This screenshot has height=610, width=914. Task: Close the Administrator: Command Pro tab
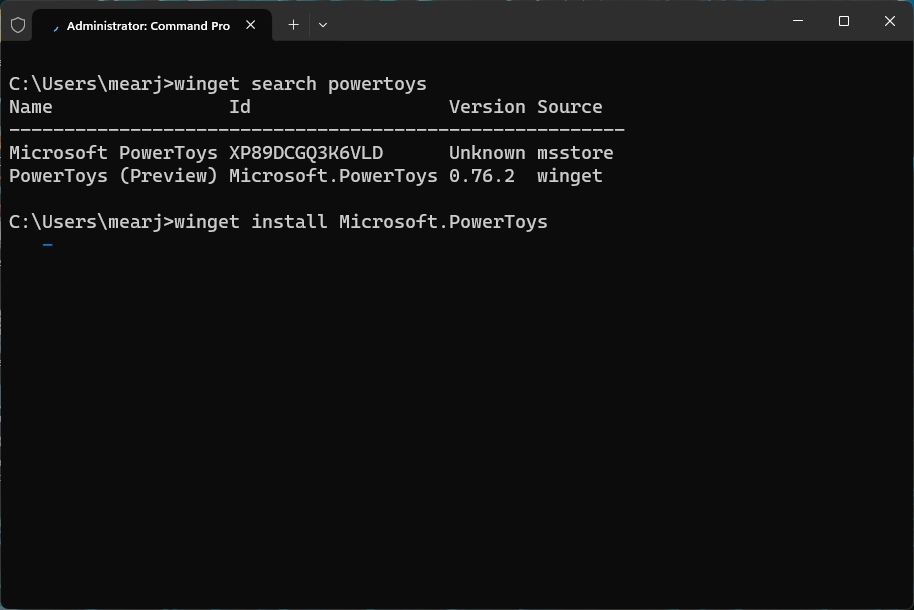(251, 25)
